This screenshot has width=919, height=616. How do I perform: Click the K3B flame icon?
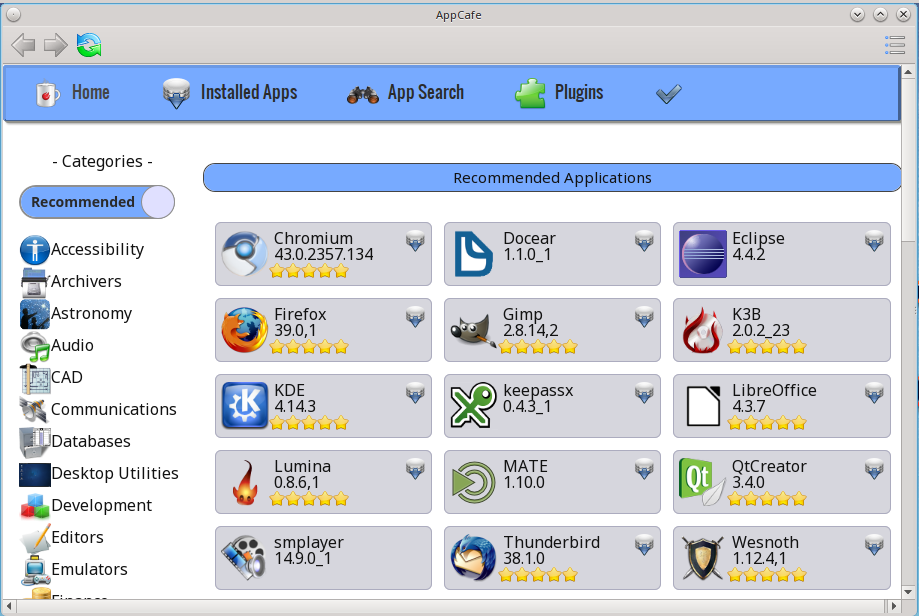coord(703,330)
